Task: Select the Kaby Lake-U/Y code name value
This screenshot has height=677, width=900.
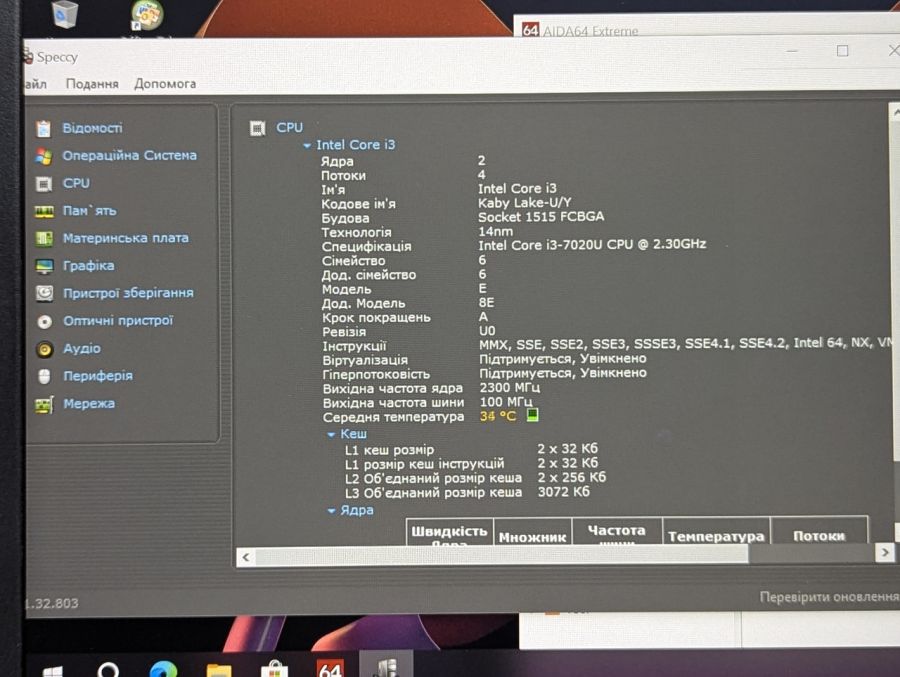Action: pos(525,203)
